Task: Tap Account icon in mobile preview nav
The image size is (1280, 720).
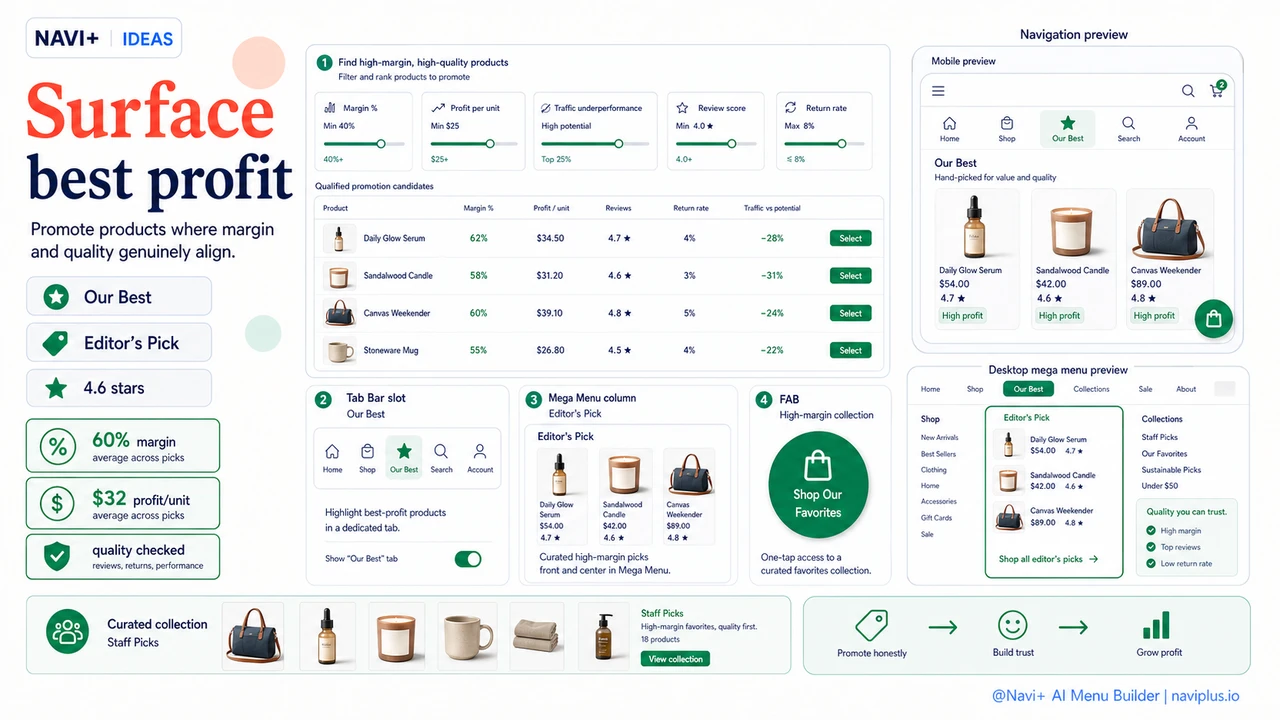Action: 1191,123
